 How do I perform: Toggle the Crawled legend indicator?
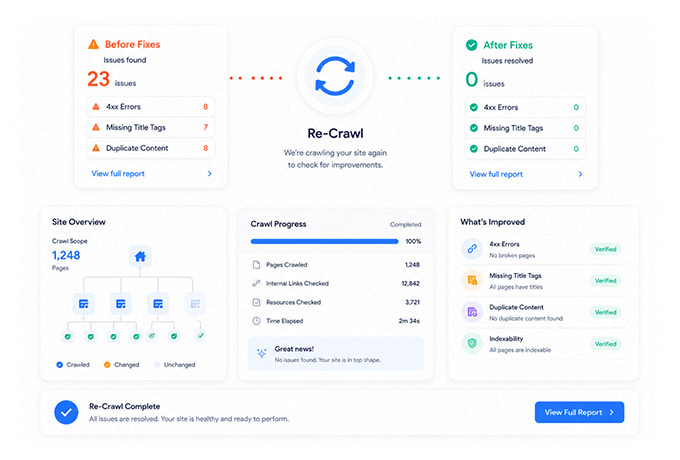coord(59,365)
